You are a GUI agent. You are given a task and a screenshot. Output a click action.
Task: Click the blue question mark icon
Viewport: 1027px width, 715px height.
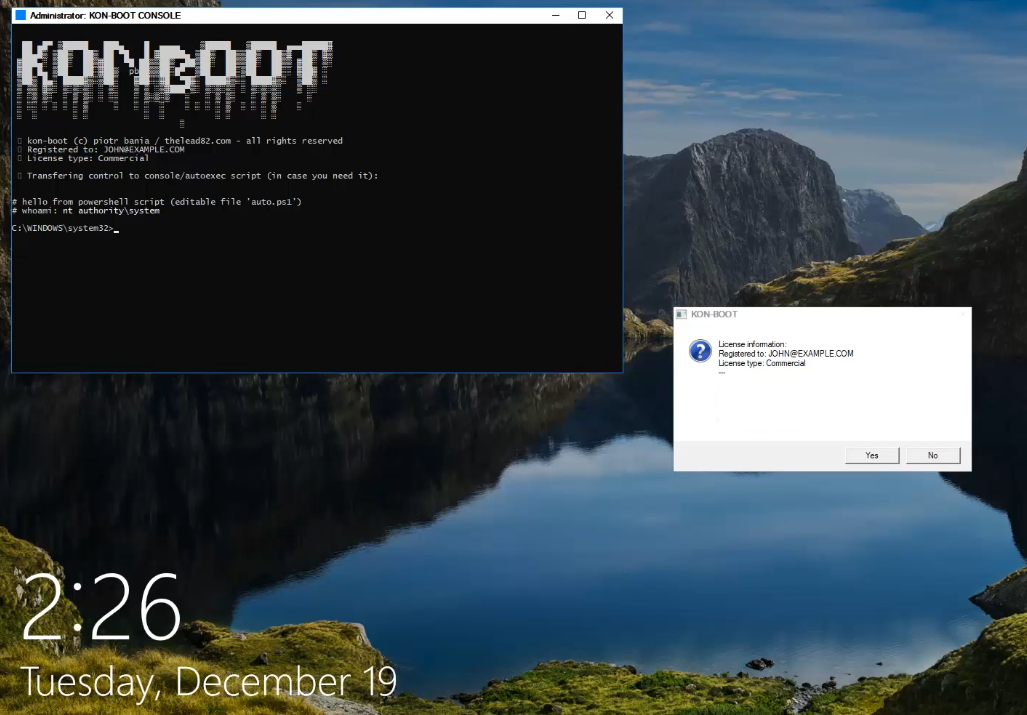[700, 351]
